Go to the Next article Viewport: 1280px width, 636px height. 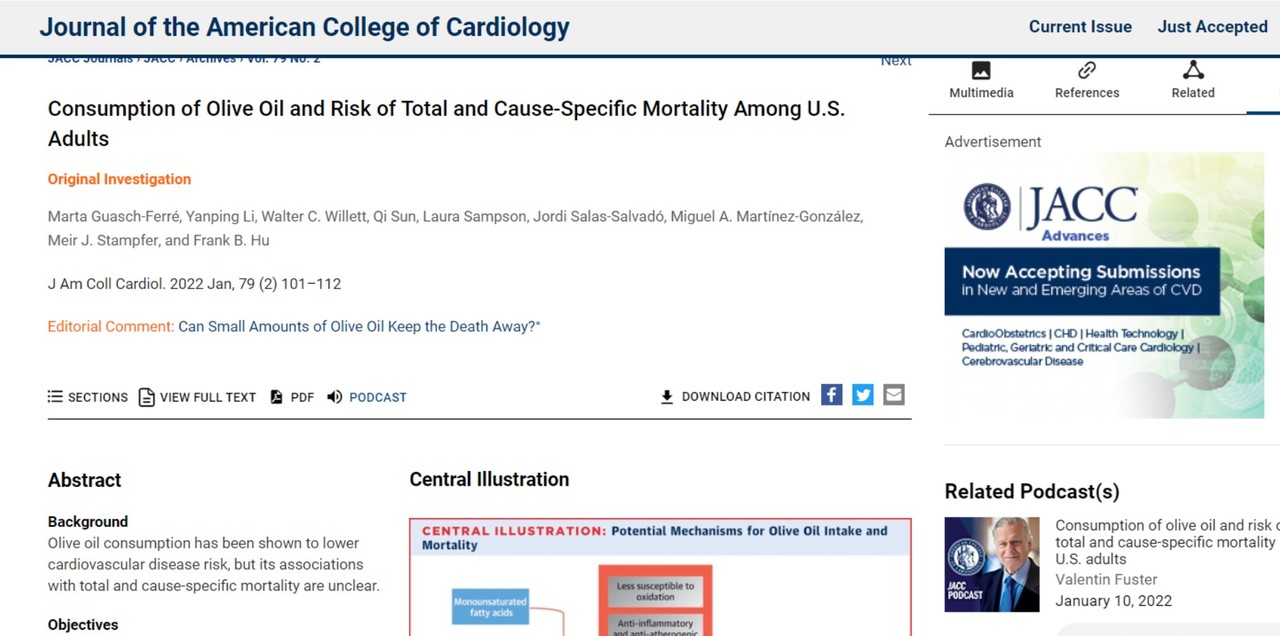[x=895, y=61]
